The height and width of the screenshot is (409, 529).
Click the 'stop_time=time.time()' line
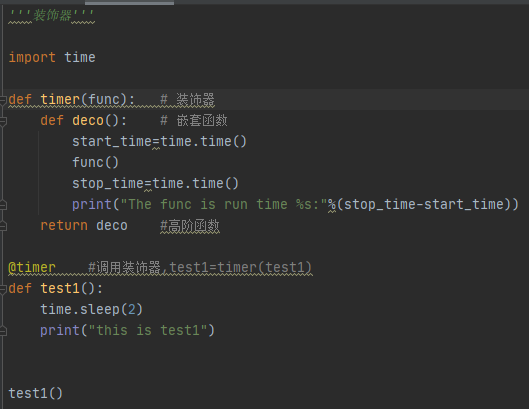click(155, 184)
